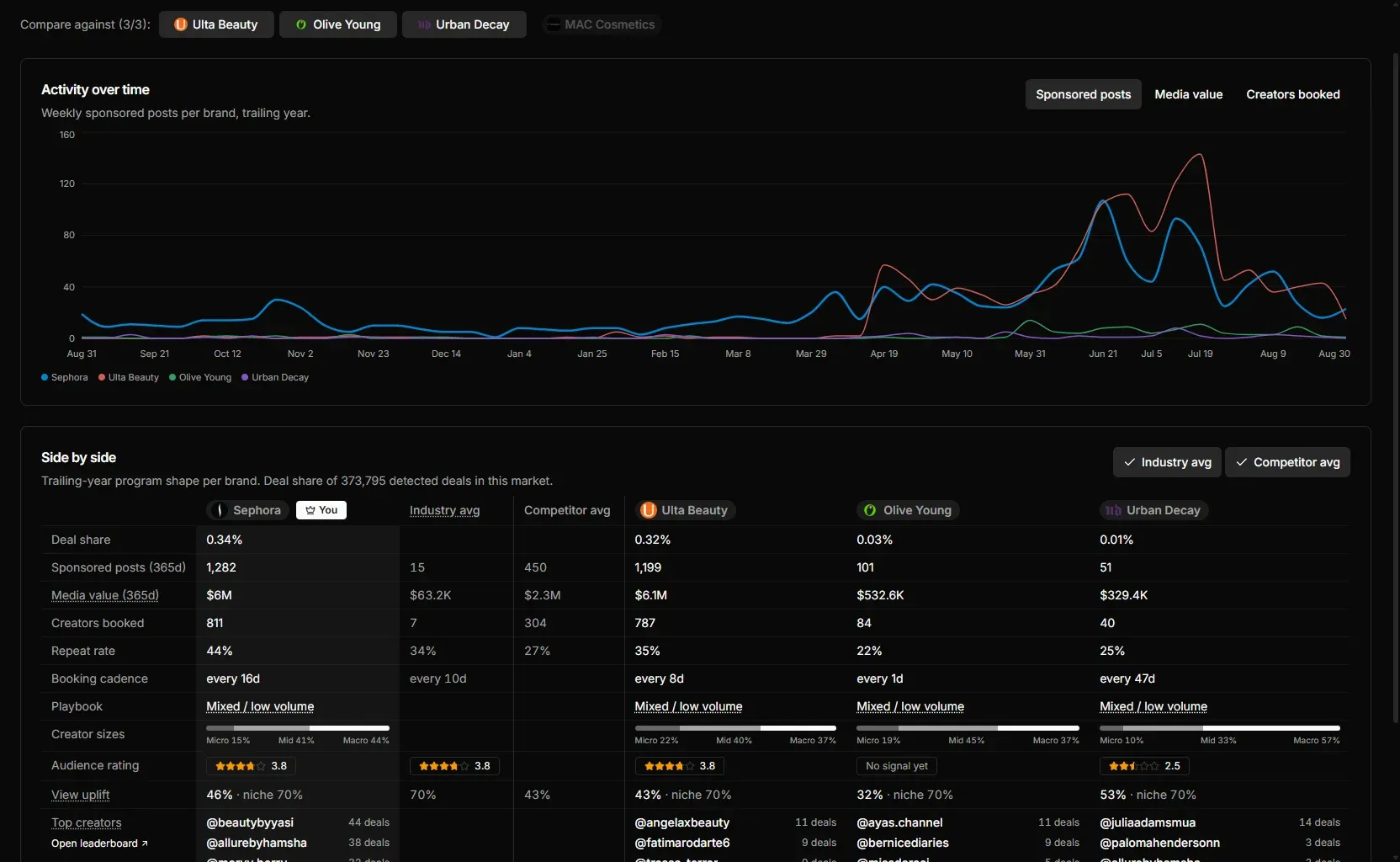Click the Urban Decay logo in compare chips
This screenshot has height=862, width=1400.
[x=424, y=24]
